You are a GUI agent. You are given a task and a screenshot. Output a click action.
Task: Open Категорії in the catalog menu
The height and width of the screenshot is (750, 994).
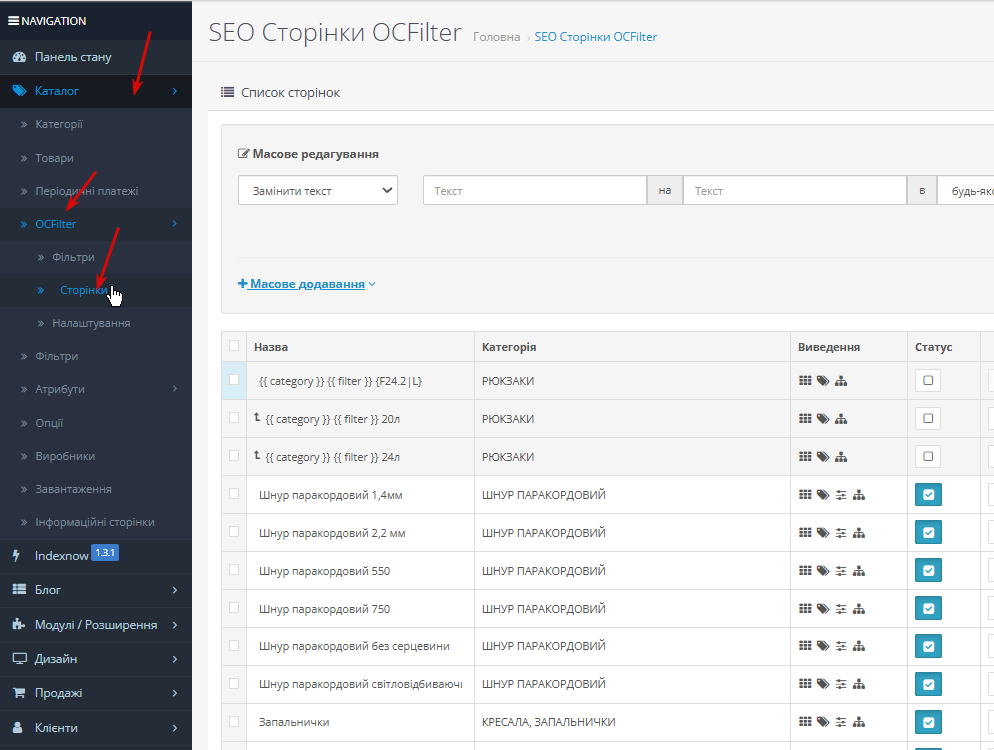pos(59,124)
